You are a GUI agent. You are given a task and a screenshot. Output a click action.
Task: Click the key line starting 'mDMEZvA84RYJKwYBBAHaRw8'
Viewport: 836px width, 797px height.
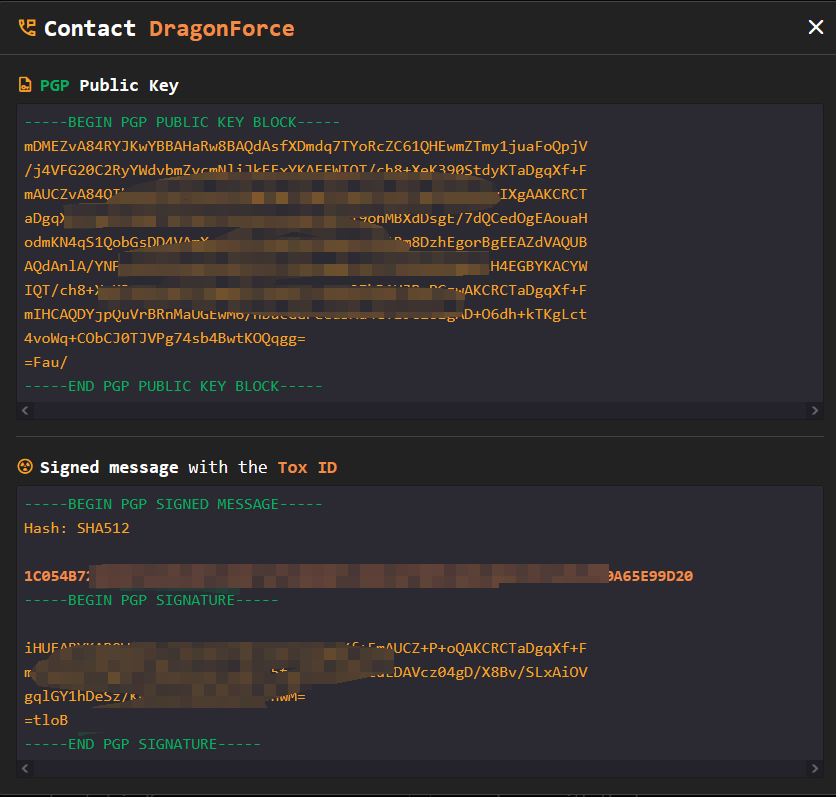tap(306, 146)
